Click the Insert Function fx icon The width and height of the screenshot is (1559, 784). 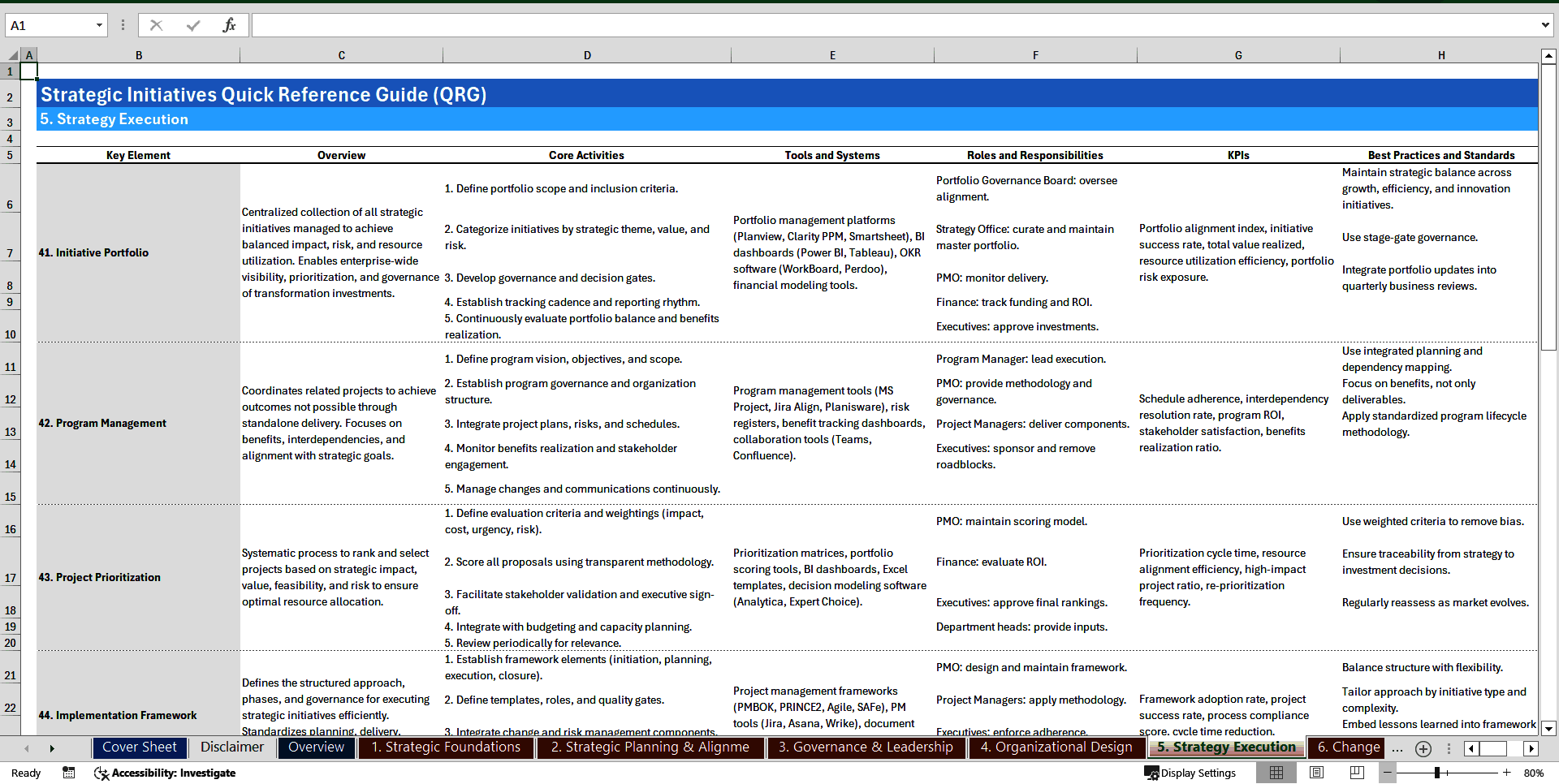(230, 24)
